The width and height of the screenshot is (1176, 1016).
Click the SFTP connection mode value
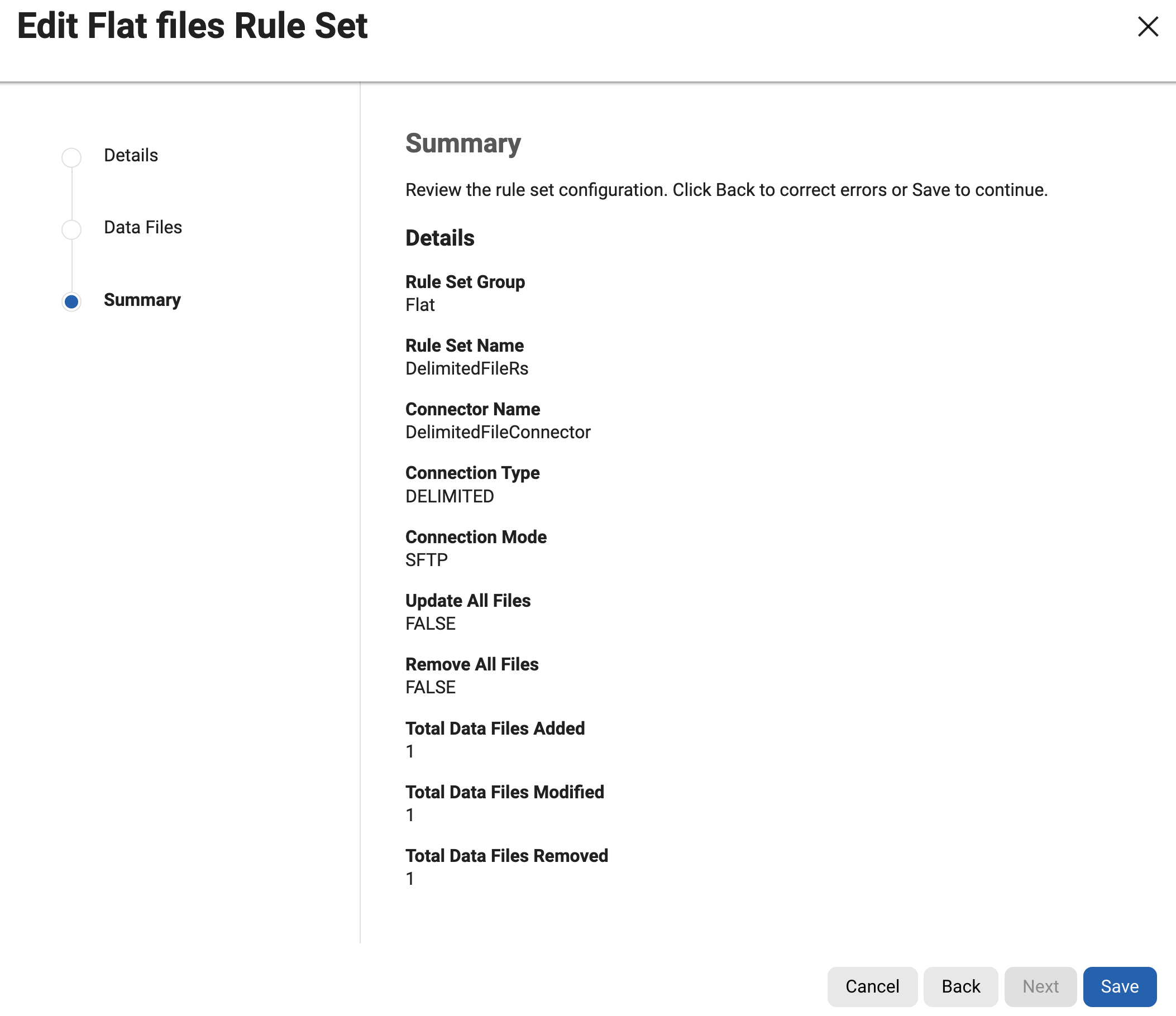click(x=426, y=560)
